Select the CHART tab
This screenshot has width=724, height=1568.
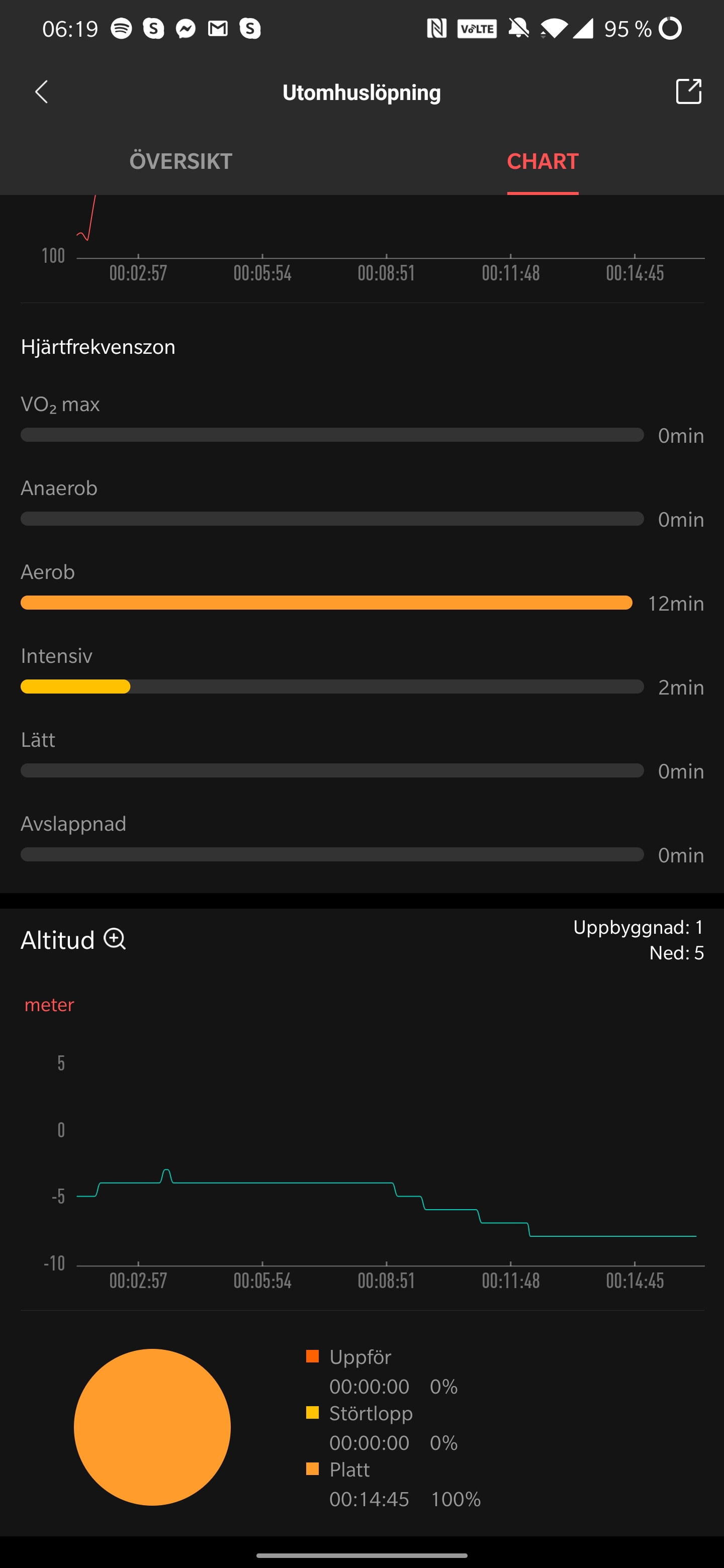click(542, 161)
